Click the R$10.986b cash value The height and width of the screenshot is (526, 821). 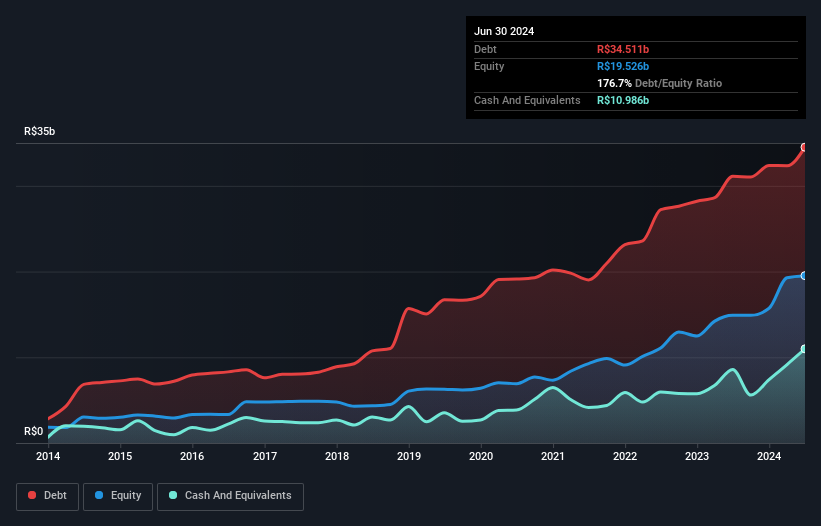[623, 100]
